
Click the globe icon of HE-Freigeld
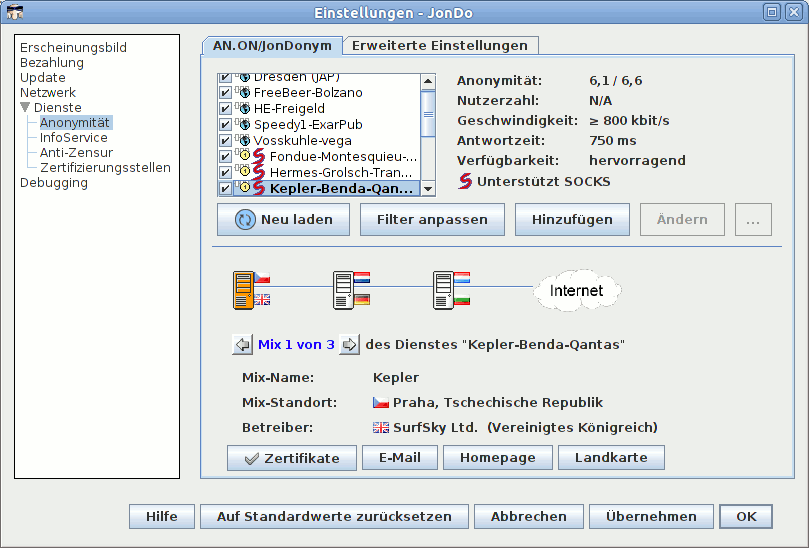click(x=245, y=108)
